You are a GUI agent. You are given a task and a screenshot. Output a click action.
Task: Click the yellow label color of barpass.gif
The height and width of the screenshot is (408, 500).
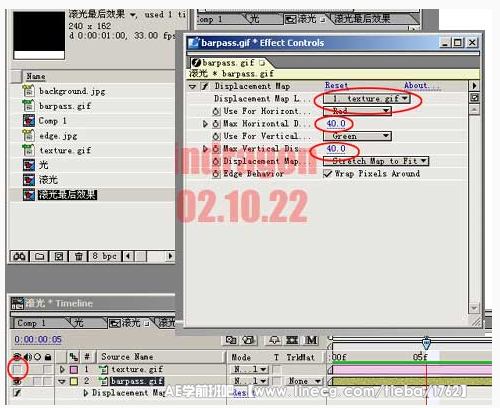point(74,381)
